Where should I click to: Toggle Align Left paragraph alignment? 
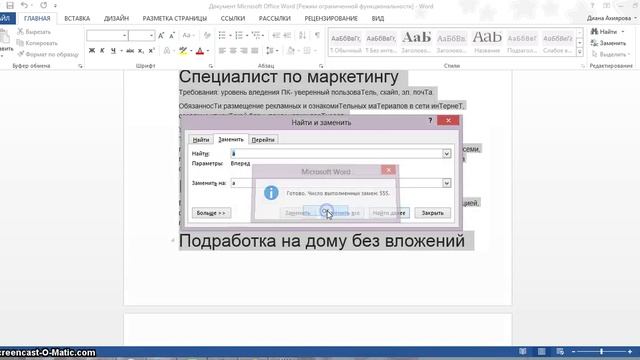click(x=222, y=51)
